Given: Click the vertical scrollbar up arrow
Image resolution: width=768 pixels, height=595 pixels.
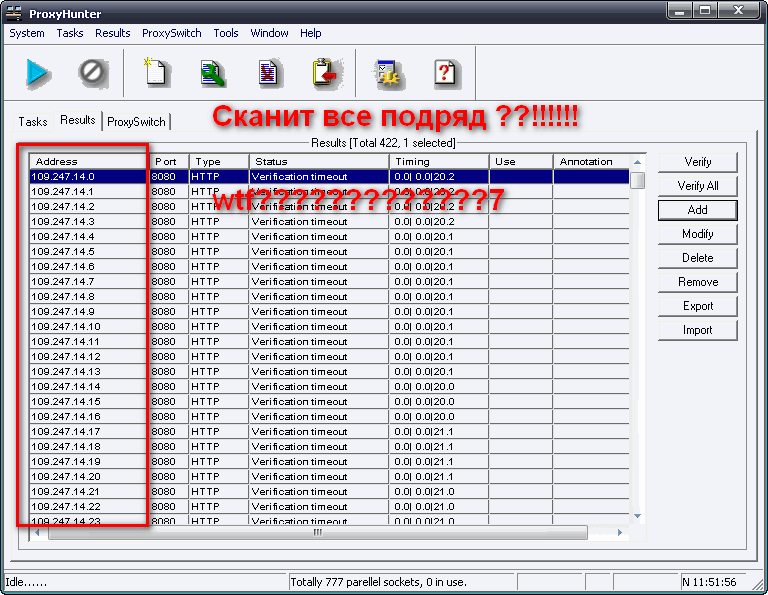Looking at the screenshot, I should (637, 162).
